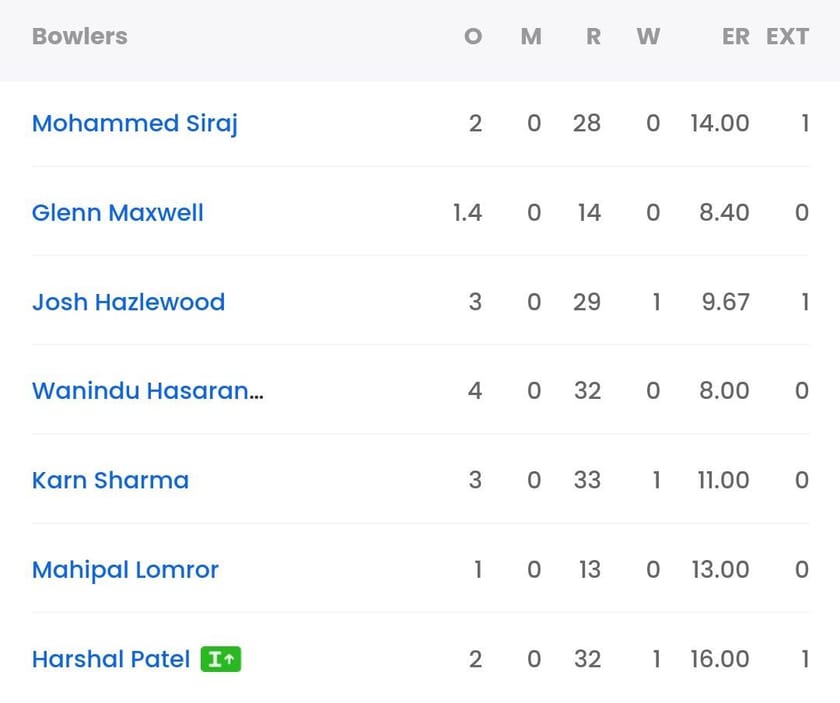Open Wanindu Hasaranga's player profile

tap(147, 391)
